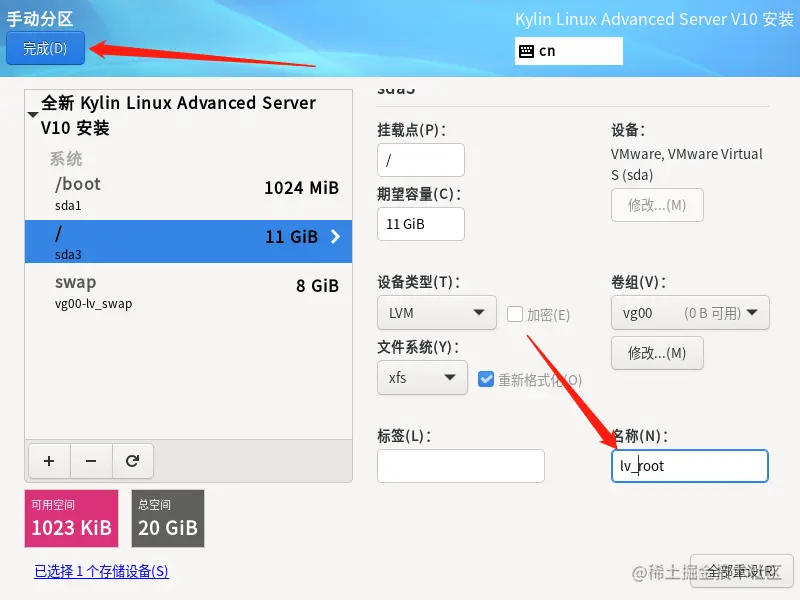Click the minus icon to remove partition
The image size is (800, 600).
click(x=91, y=461)
